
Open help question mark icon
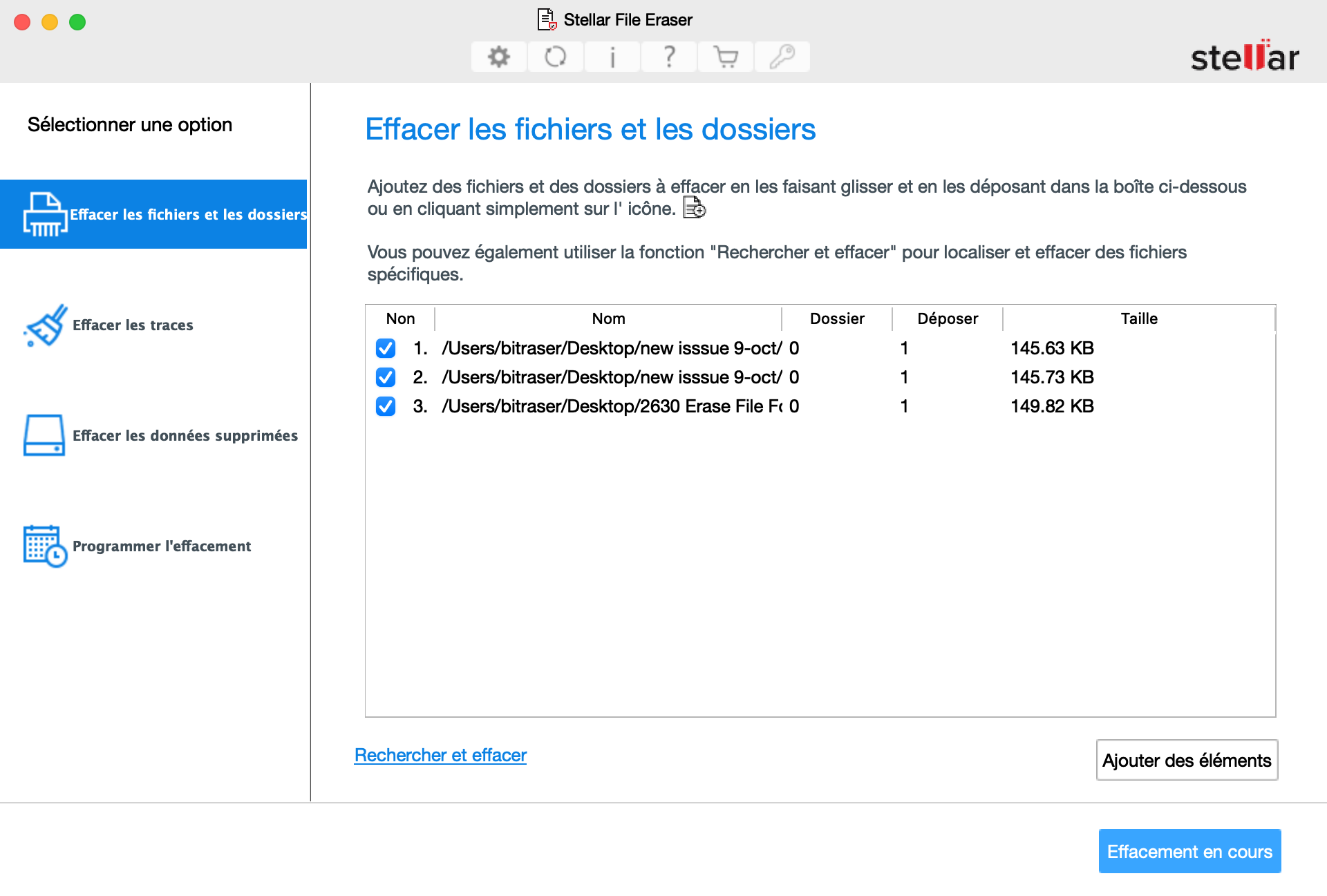(x=669, y=57)
